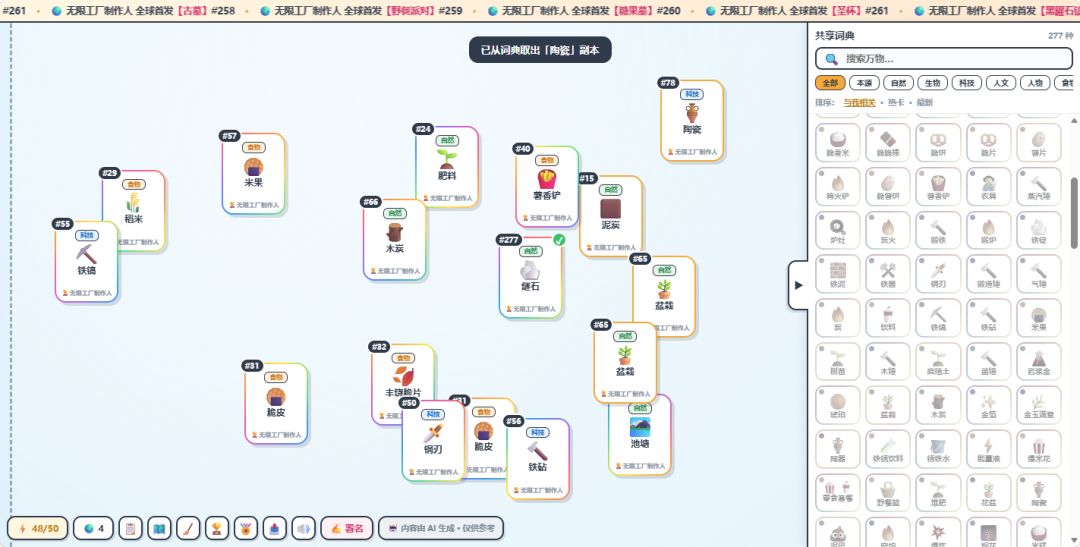
Task: Click the globe counter showing 4
Action: click(x=94, y=528)
